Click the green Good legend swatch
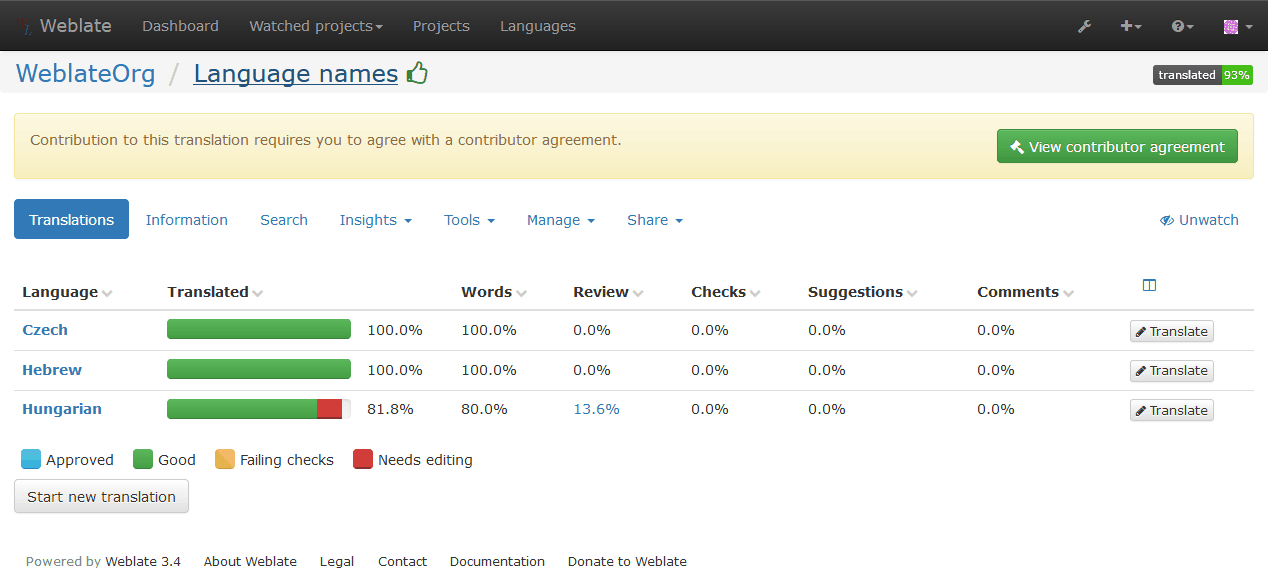This screenshot has width=1268, height=581. coord(143,460)
